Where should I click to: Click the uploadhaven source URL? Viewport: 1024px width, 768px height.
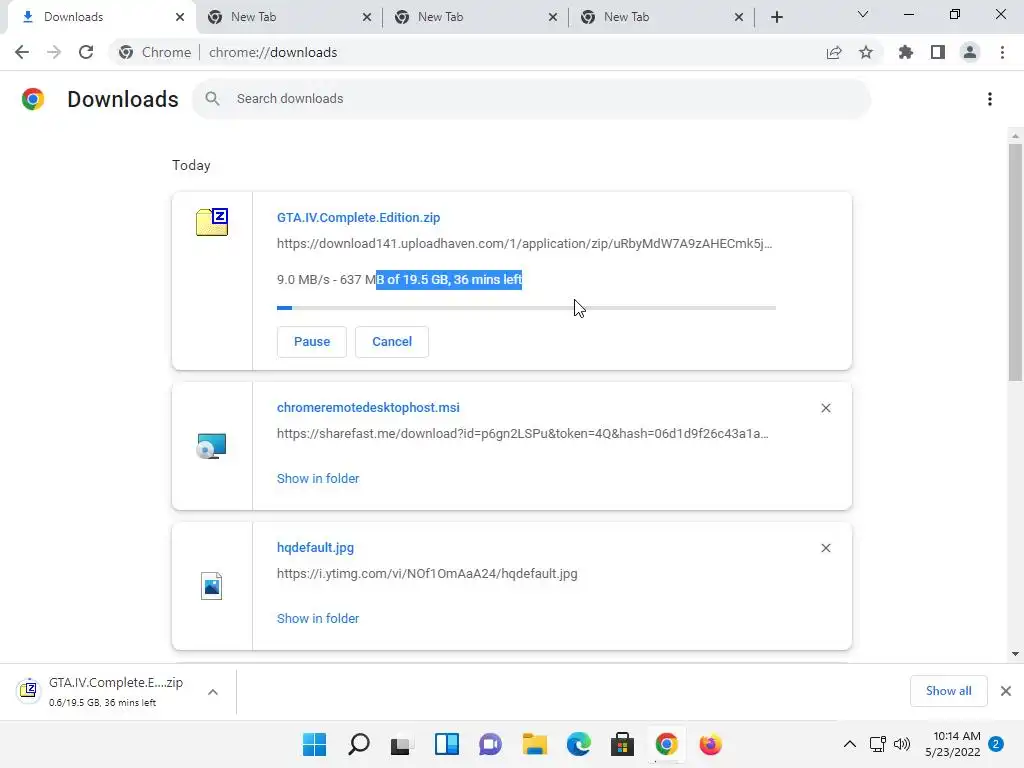524,244
